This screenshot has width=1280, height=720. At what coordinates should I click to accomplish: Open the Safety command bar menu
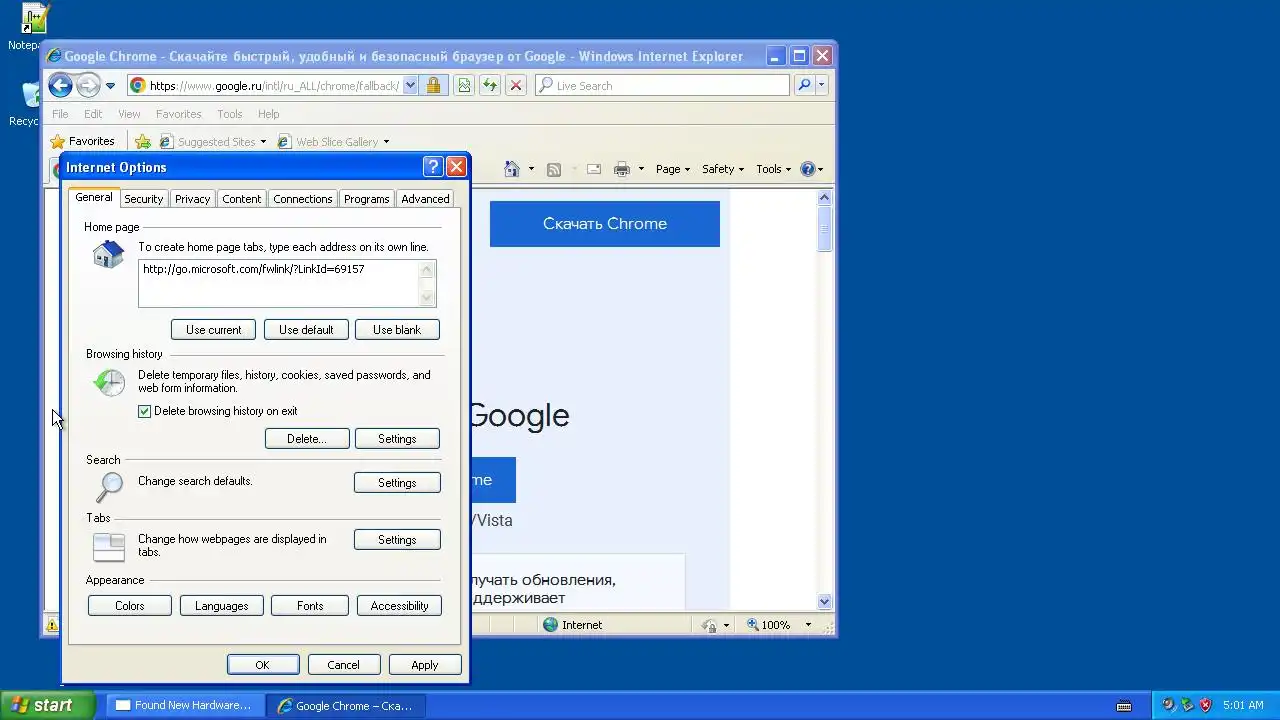(x=722, y=169)
